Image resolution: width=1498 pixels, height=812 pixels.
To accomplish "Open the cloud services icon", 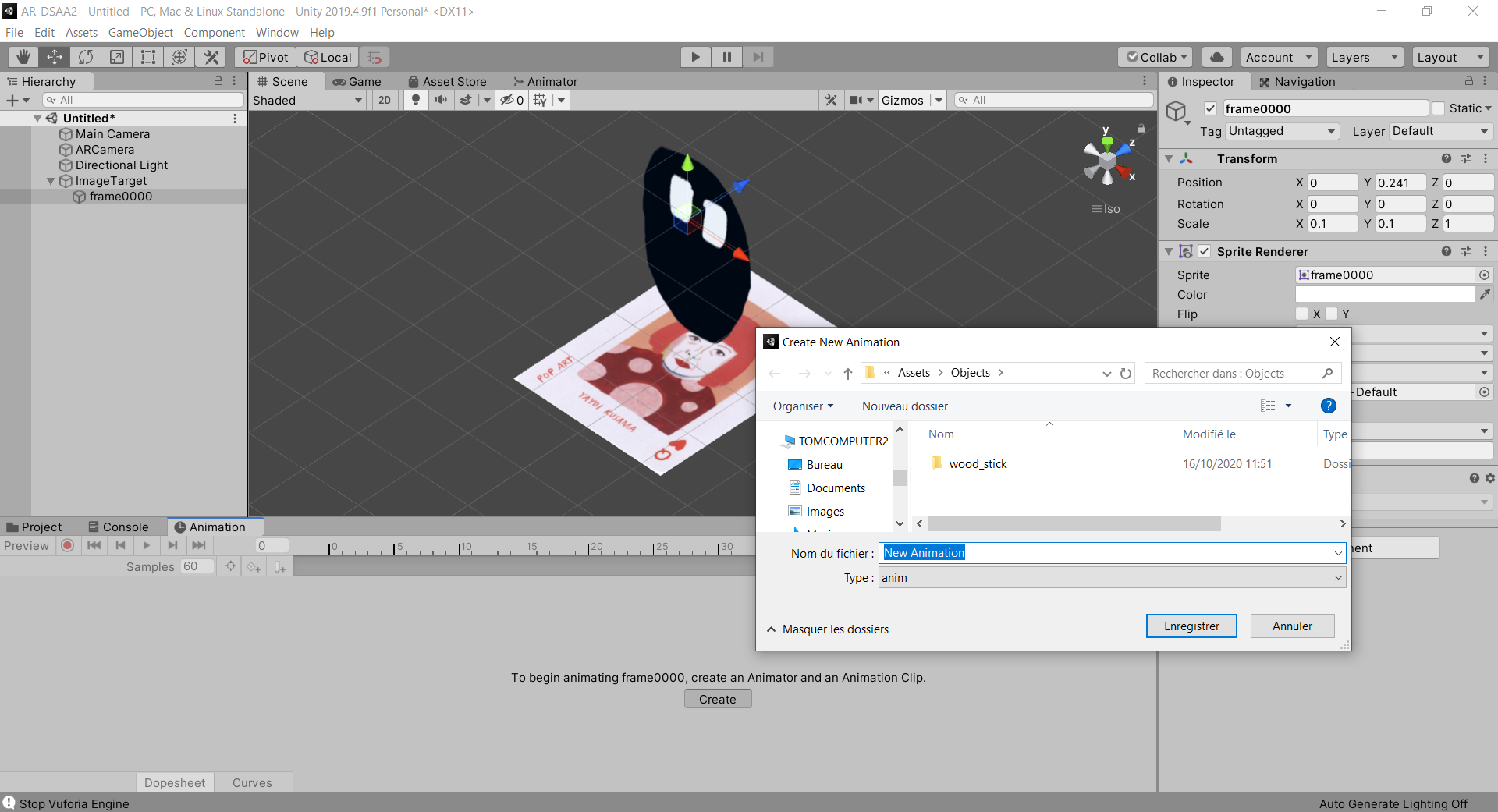I will pyautogui.click(x=1216, y=57).
